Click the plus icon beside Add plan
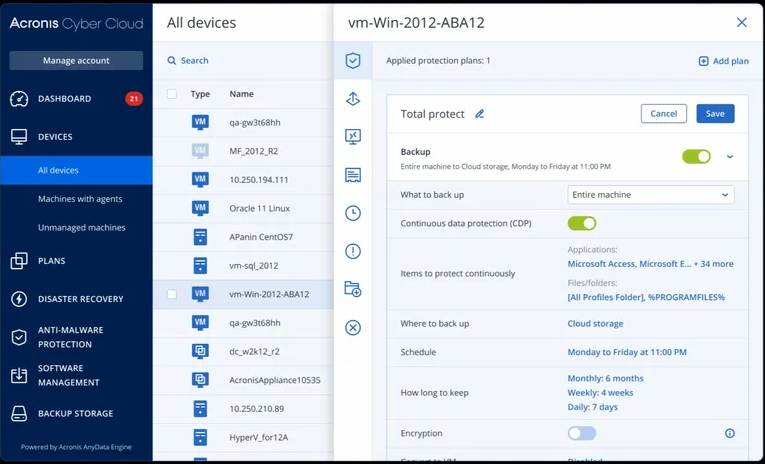Screen dimensions: 765x464 704,61
